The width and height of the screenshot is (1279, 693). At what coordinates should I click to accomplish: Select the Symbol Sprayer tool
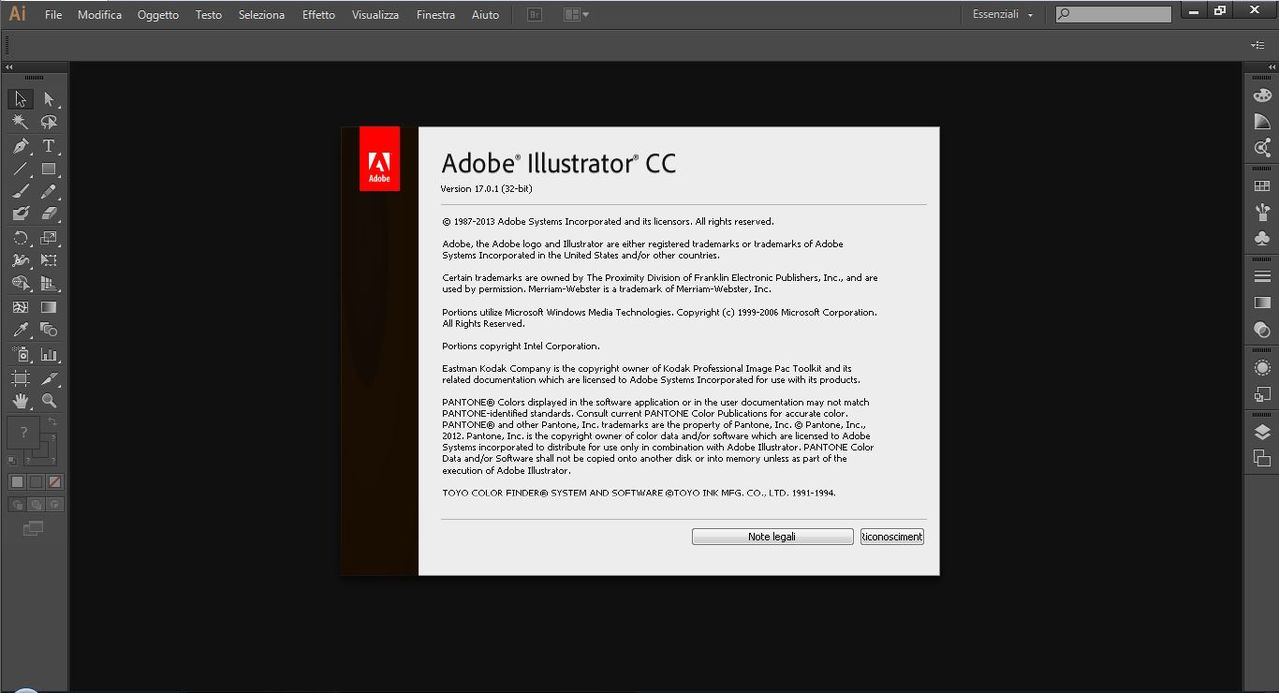coord(20,355)
